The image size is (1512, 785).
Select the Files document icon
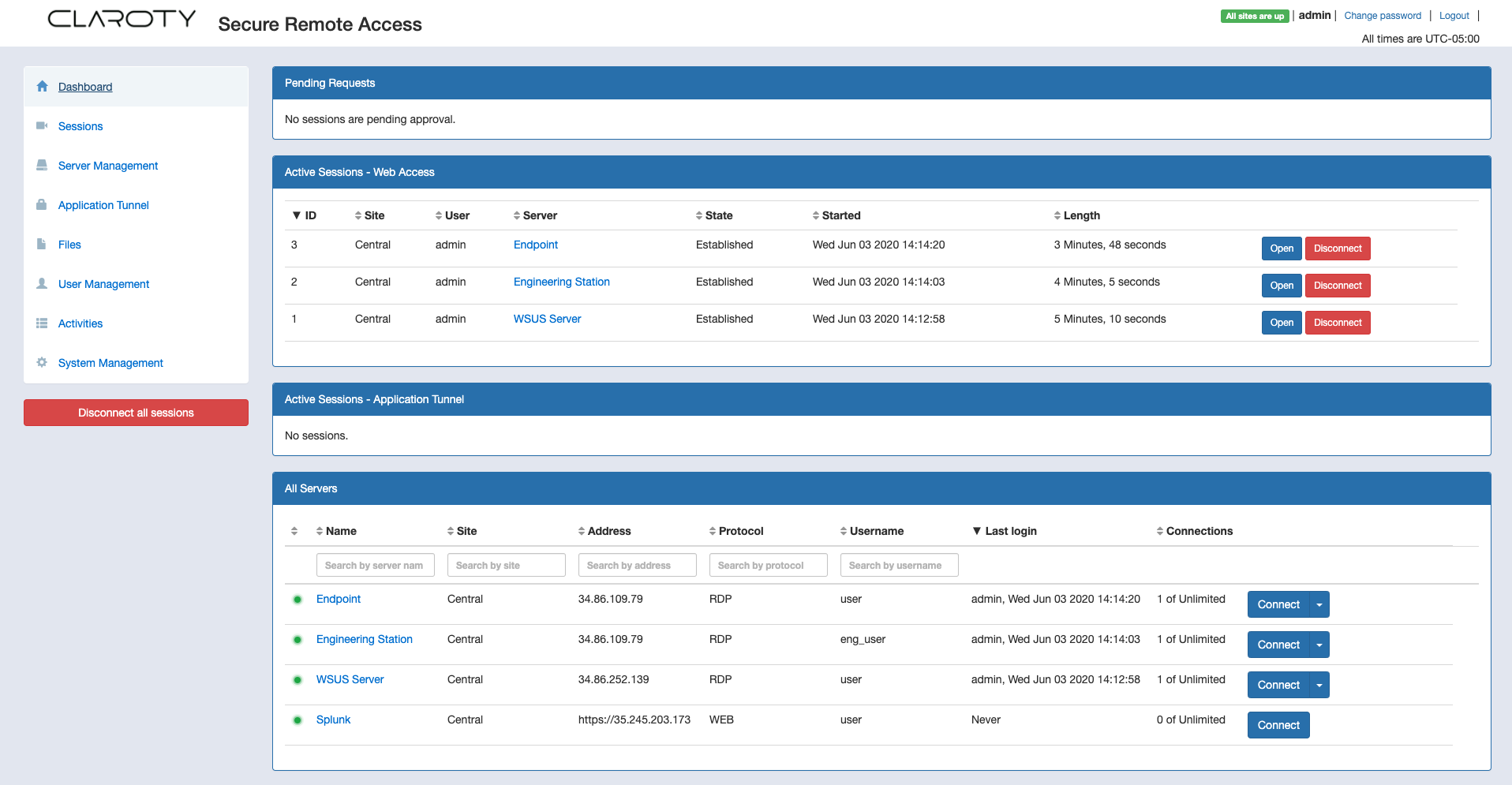[41, 244]
